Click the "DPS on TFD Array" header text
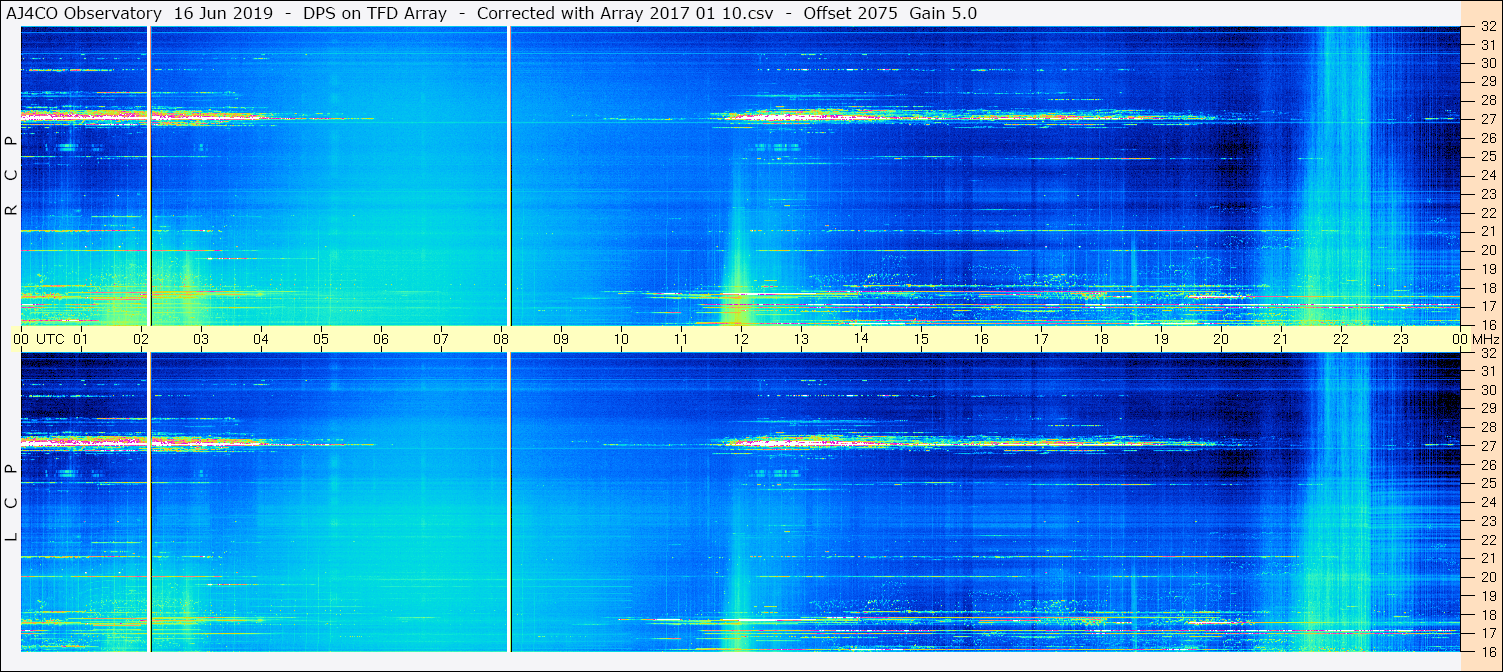The image size is (1503, 672). click(374, 14)
